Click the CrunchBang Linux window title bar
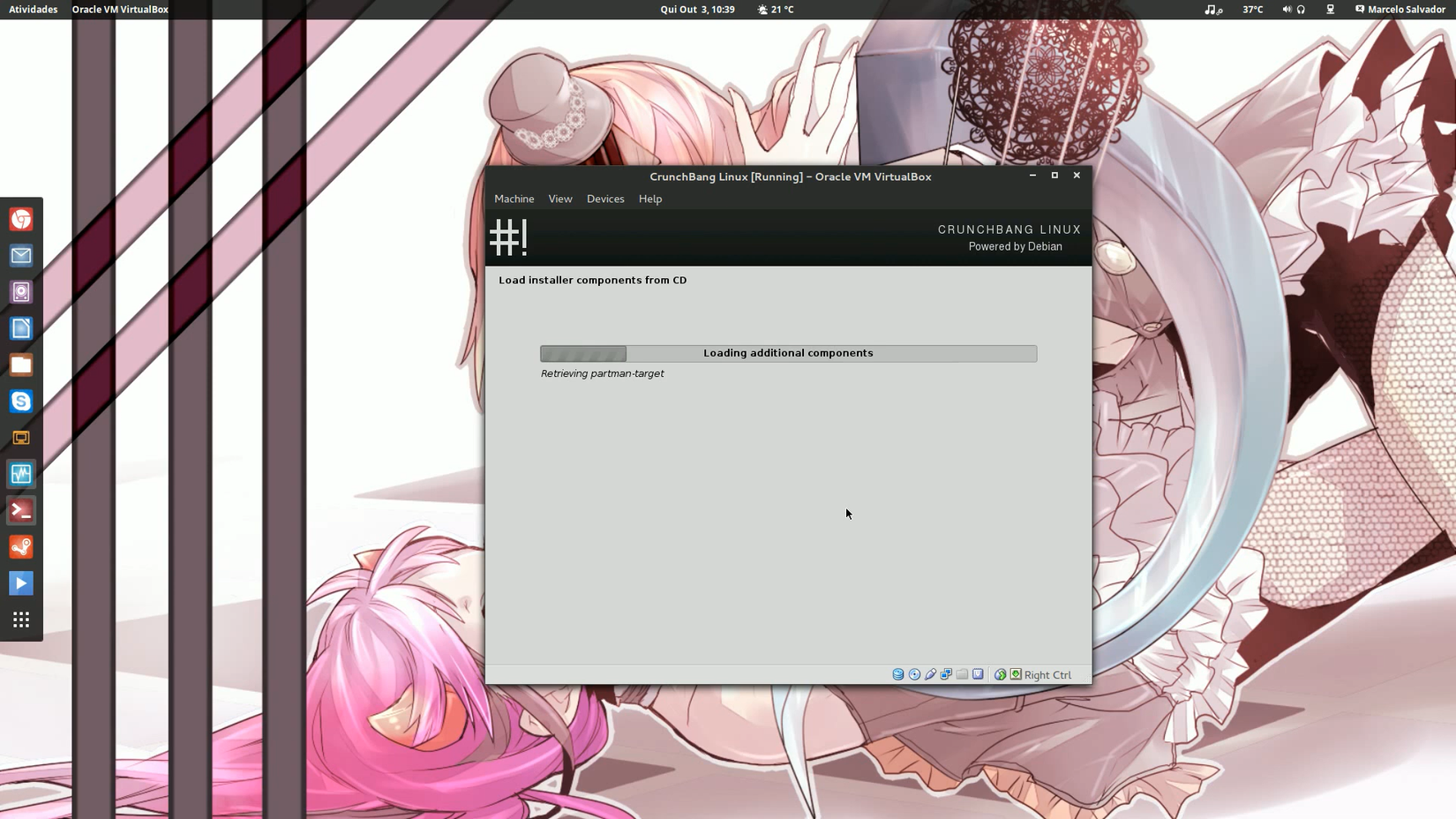Viewport: 1456px width, 819px height. [790, 177]
